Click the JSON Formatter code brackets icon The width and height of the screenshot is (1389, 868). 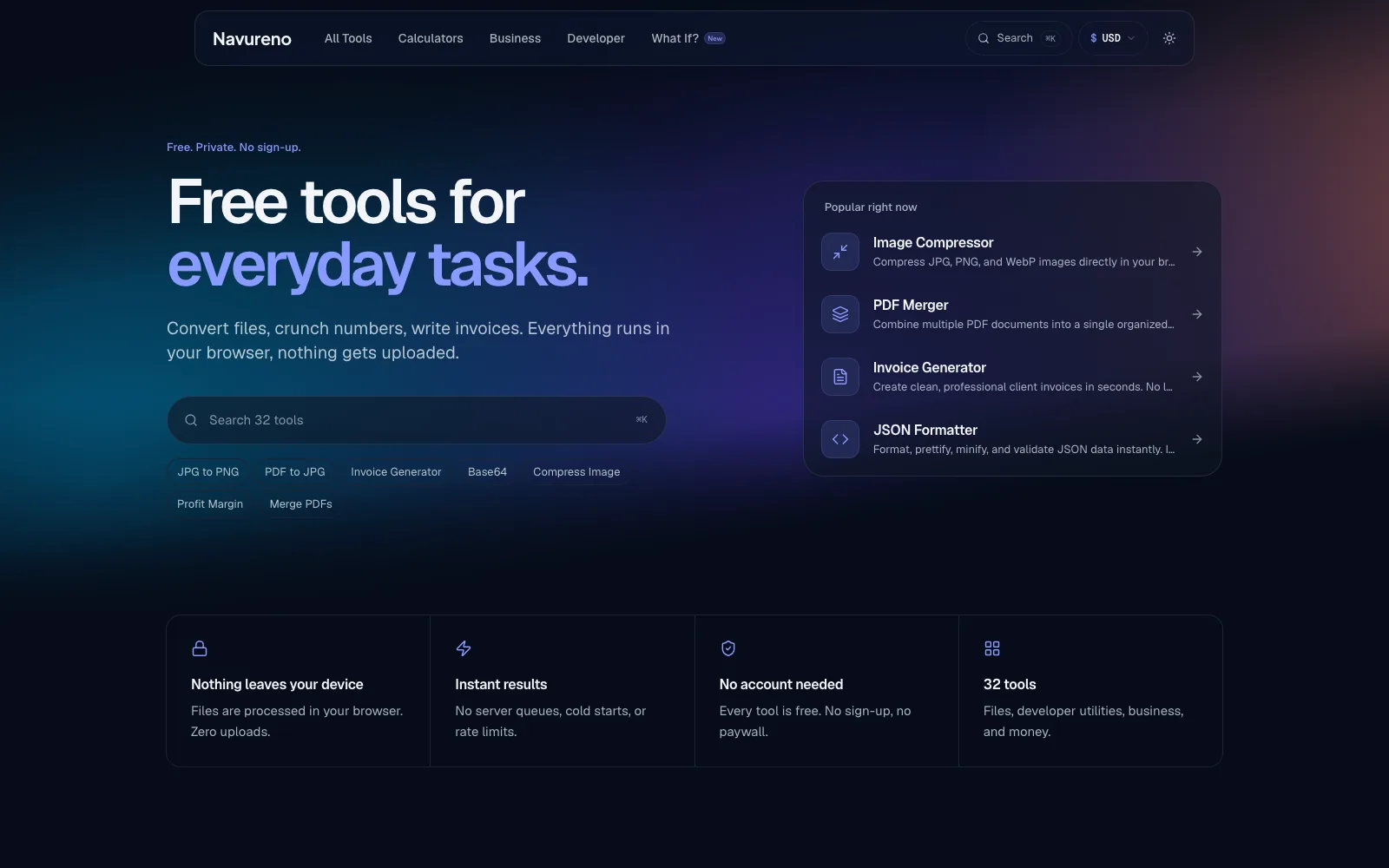[840, 439]
